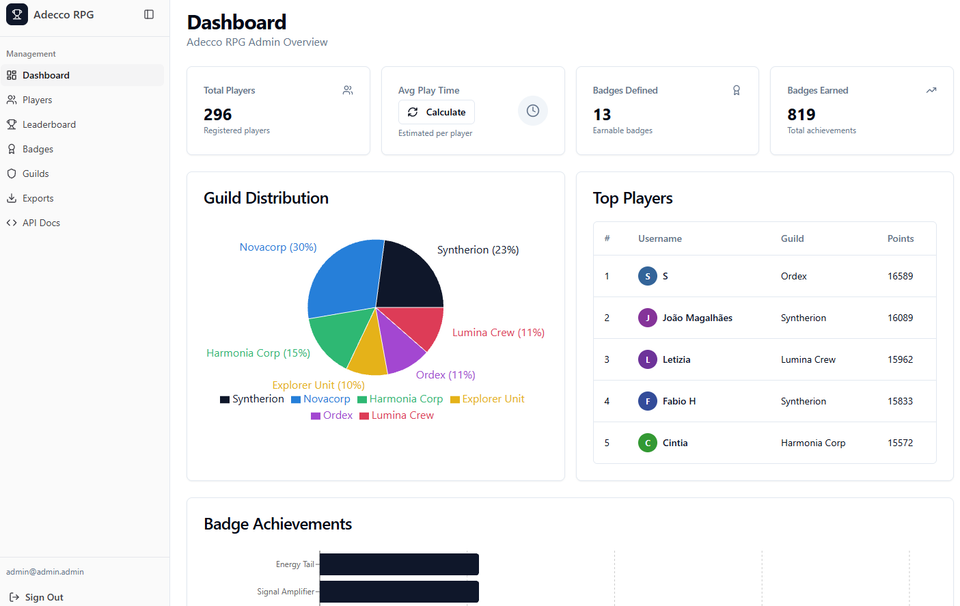Click the Lumina Crew guild cell for Letizia
The width and height of the screenshot is (960, 606).
point(808,359)
